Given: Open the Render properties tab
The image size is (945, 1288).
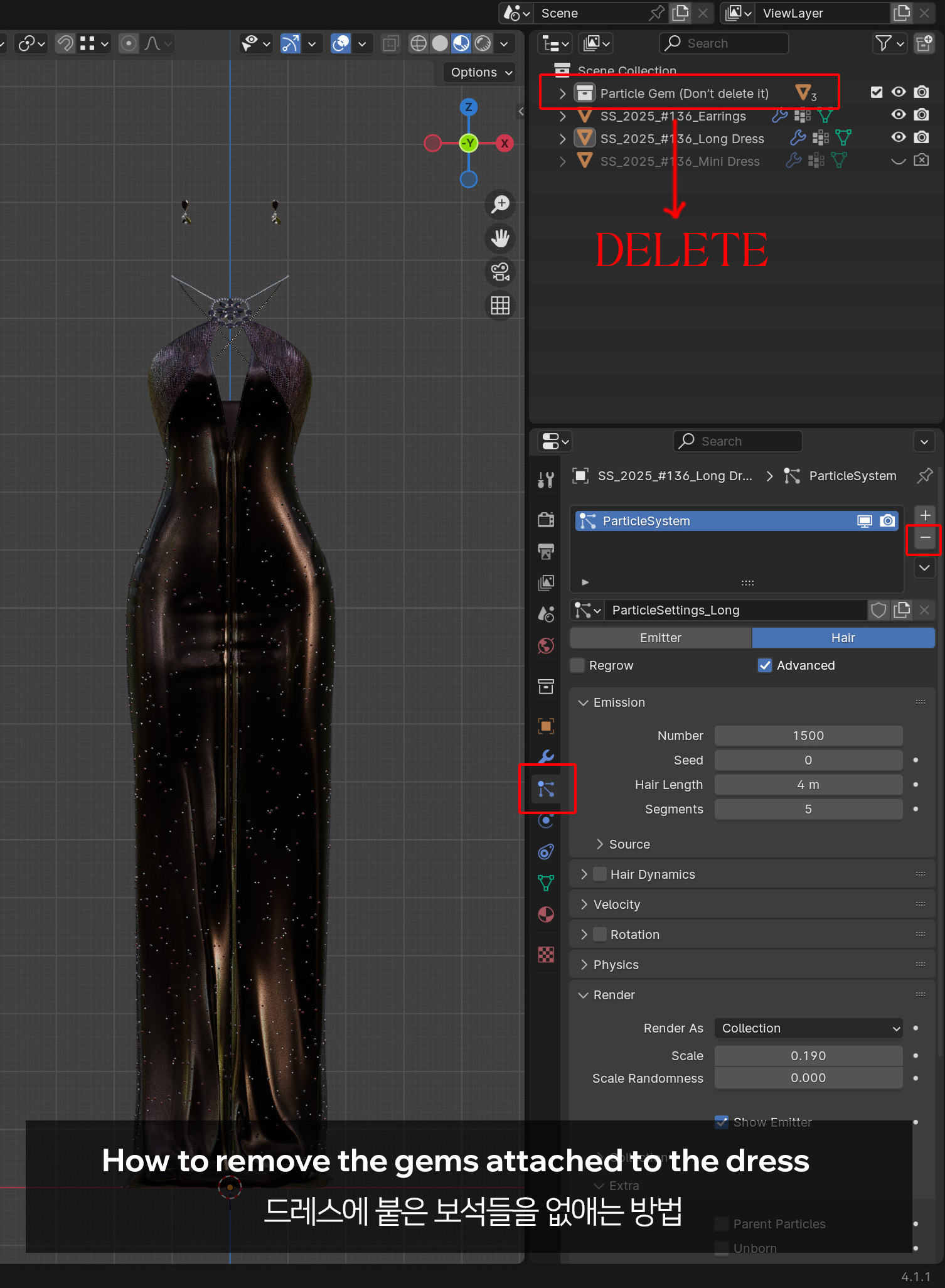Looking at the screenshot, I should coord(546,520).
